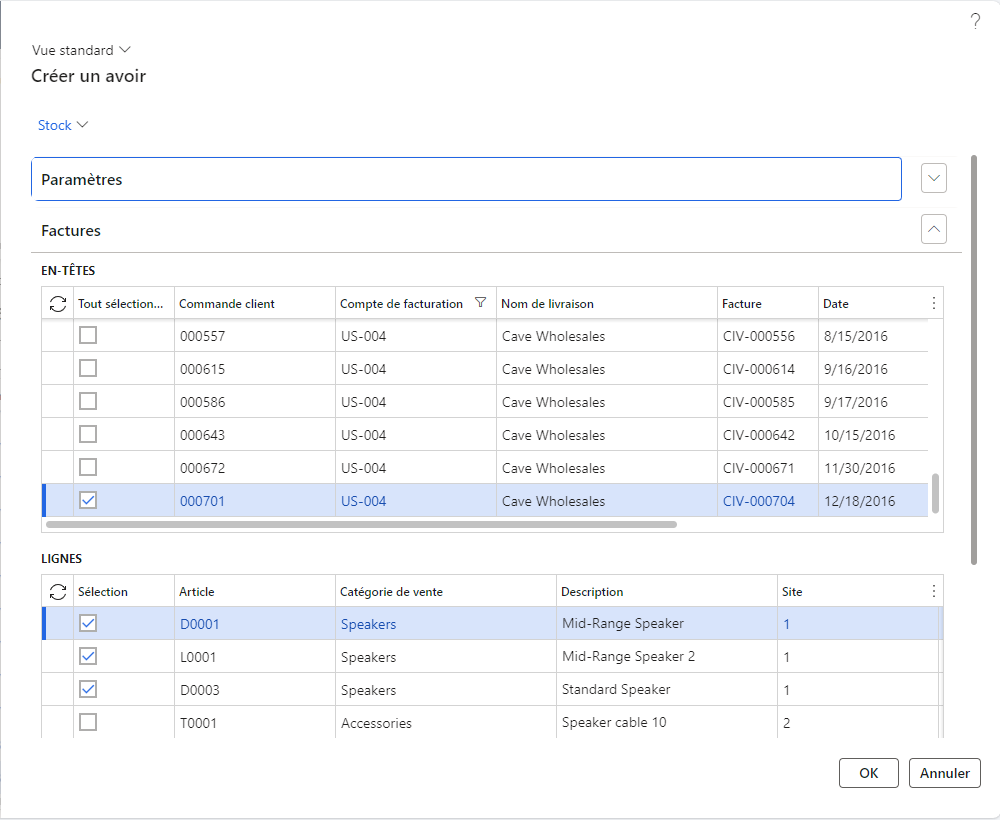Click the vertical scrollbar of En-têtes grid
Image resolution: width=1000 pixels, height=820 pixels.
tap(935, 493)
